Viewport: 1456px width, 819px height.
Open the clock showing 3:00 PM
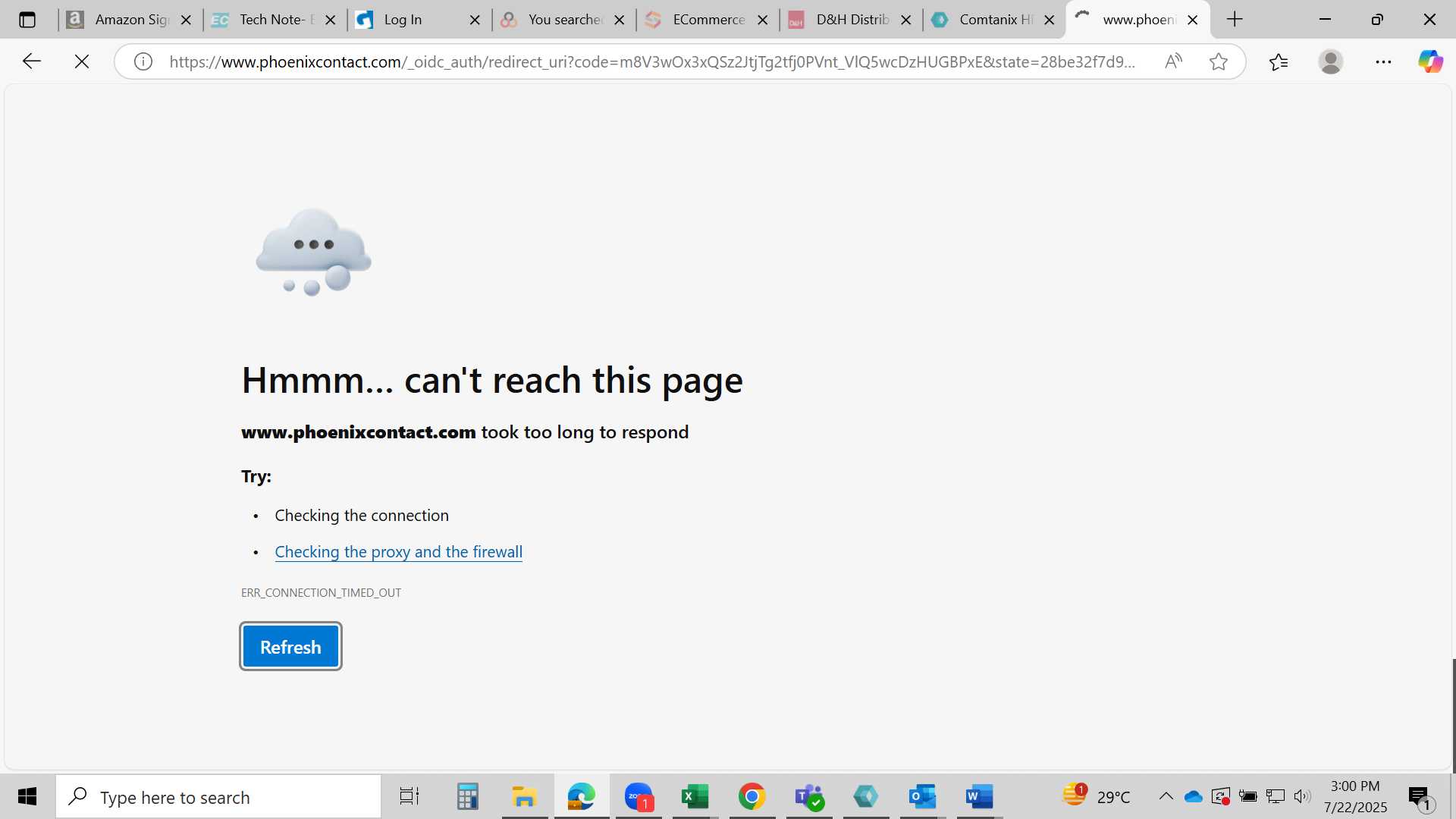point(1355,796)
